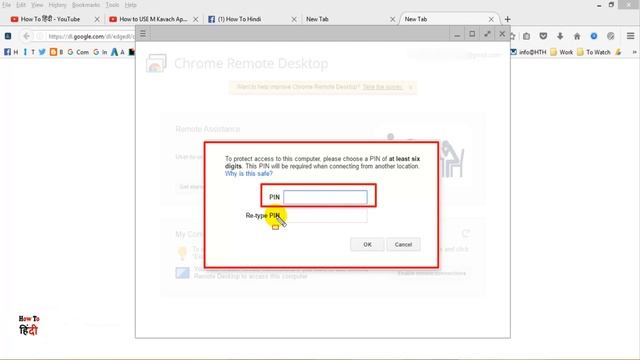Click the Why is this safe? link

pyautogui.click(x=249, y=173)
